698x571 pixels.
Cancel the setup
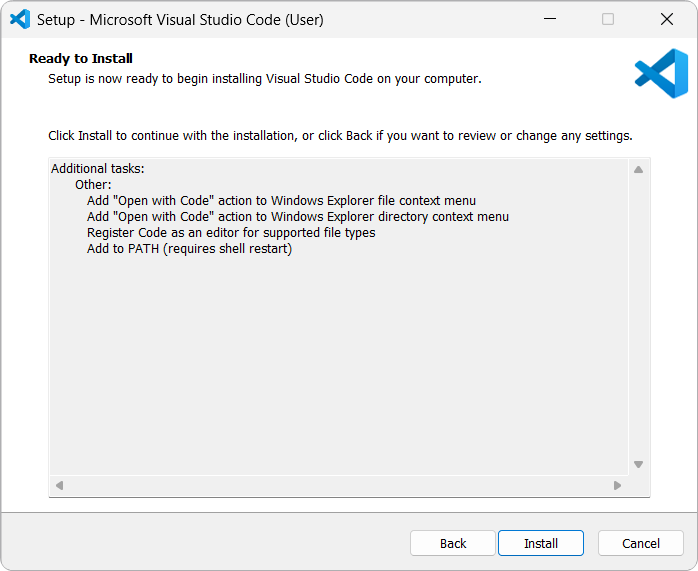coord(641,543)
